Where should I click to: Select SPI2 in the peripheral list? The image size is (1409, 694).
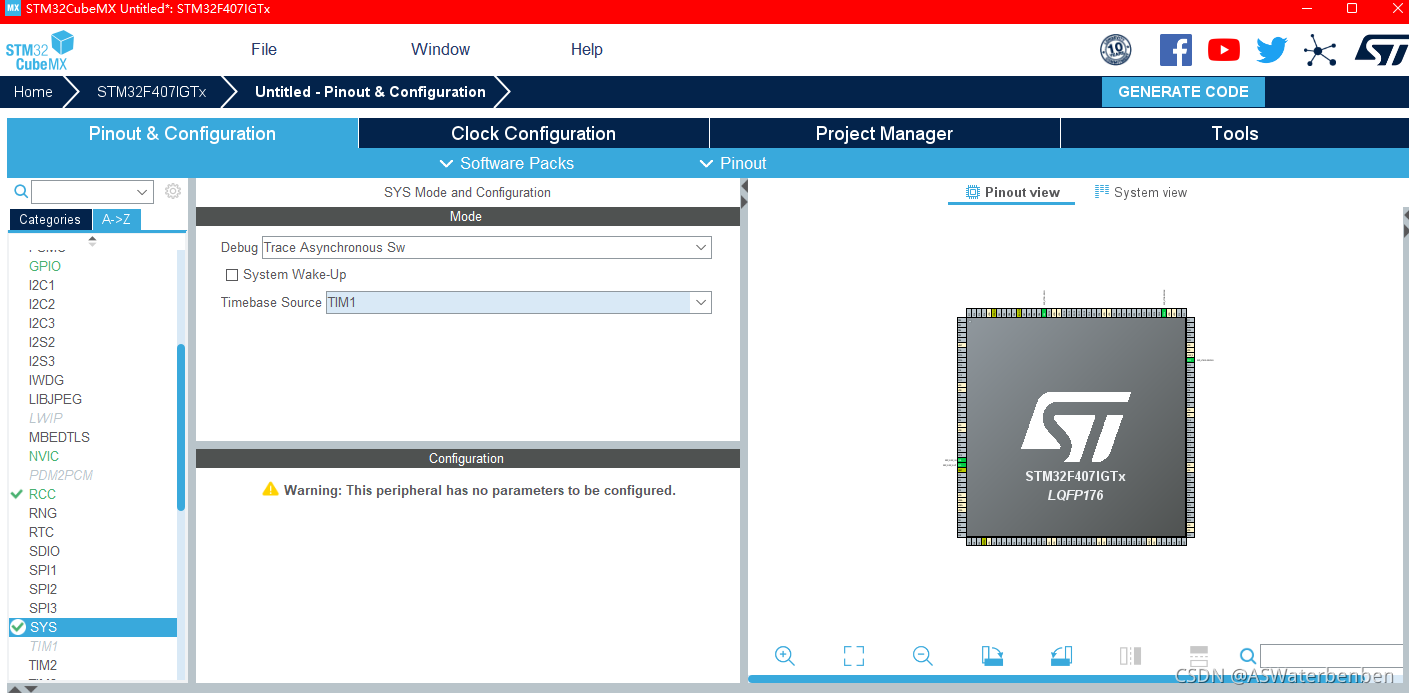coord(43,589)
